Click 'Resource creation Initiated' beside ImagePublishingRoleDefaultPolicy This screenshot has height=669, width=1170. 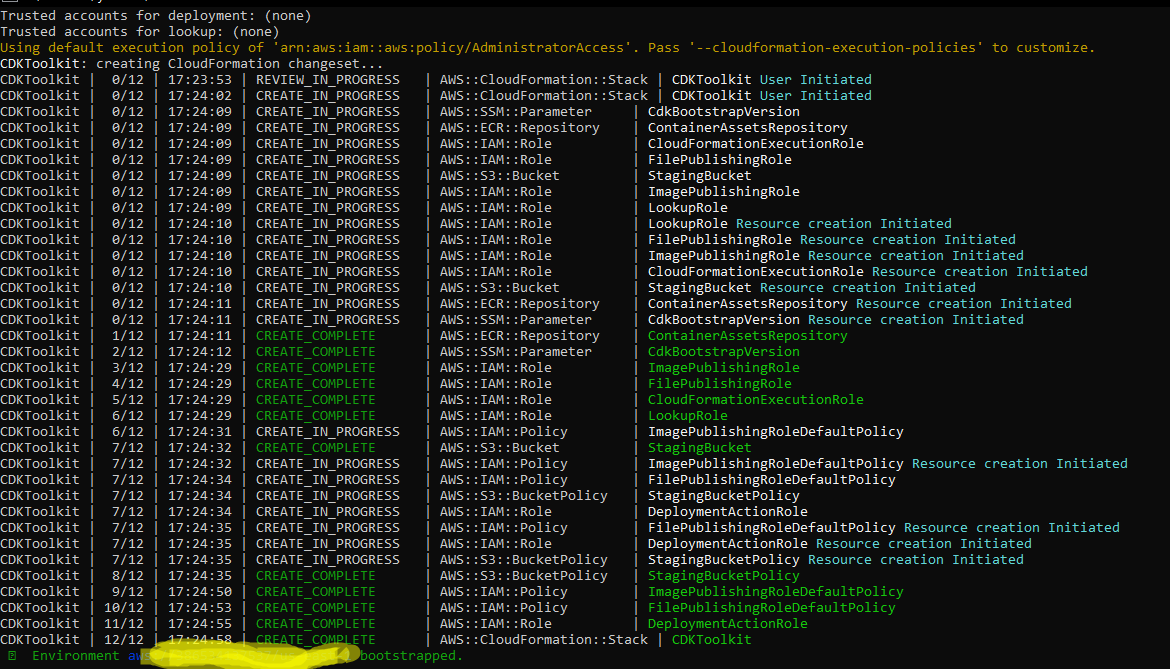[1020, 464]
